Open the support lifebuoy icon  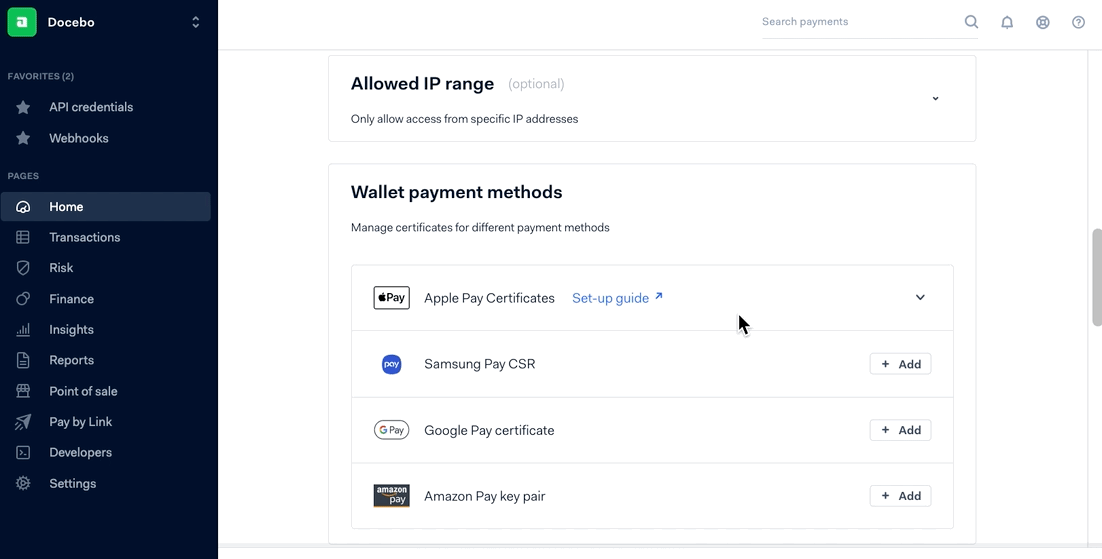[x=1043, y=23]
